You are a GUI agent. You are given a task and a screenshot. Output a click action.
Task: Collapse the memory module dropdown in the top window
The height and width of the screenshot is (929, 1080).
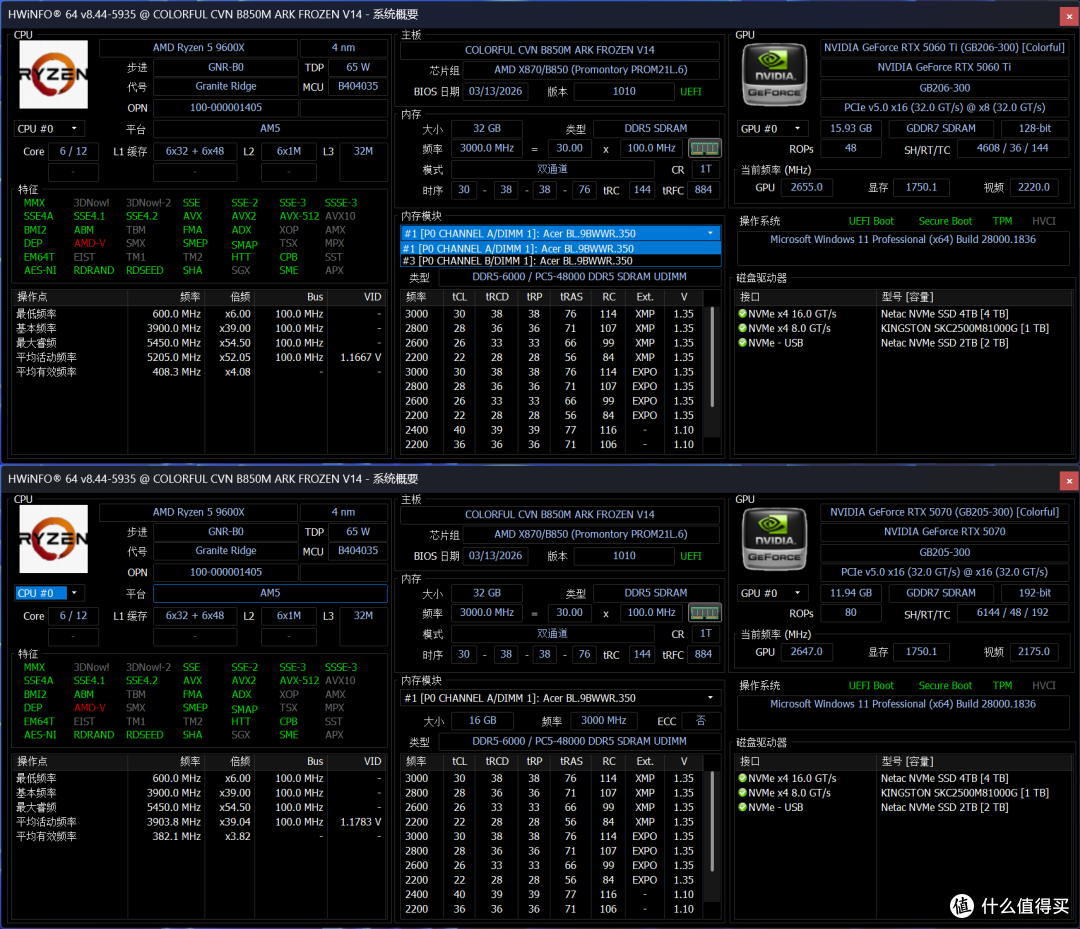point(711,233)
